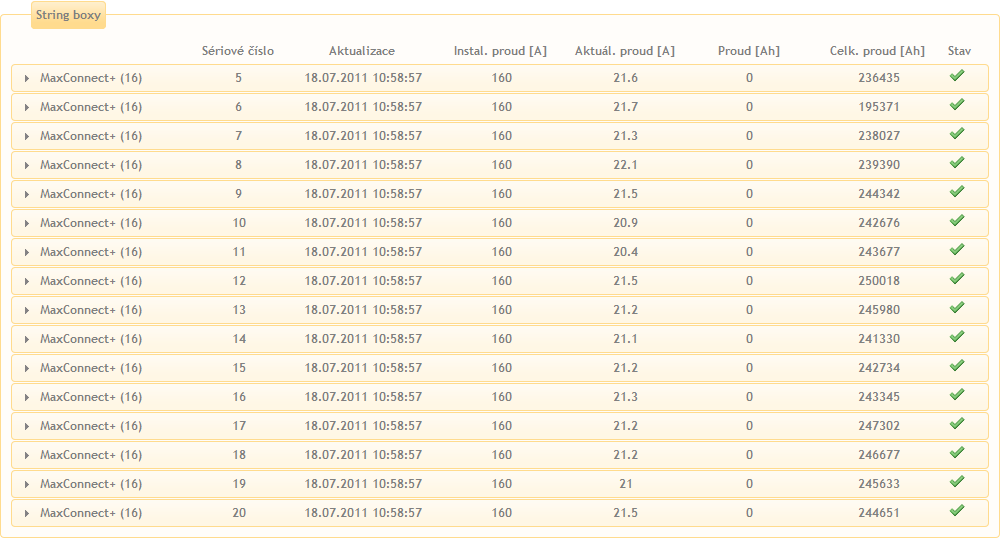Click green status checkmark for serial 5
1001x539 pixels.
coord(957,76)
